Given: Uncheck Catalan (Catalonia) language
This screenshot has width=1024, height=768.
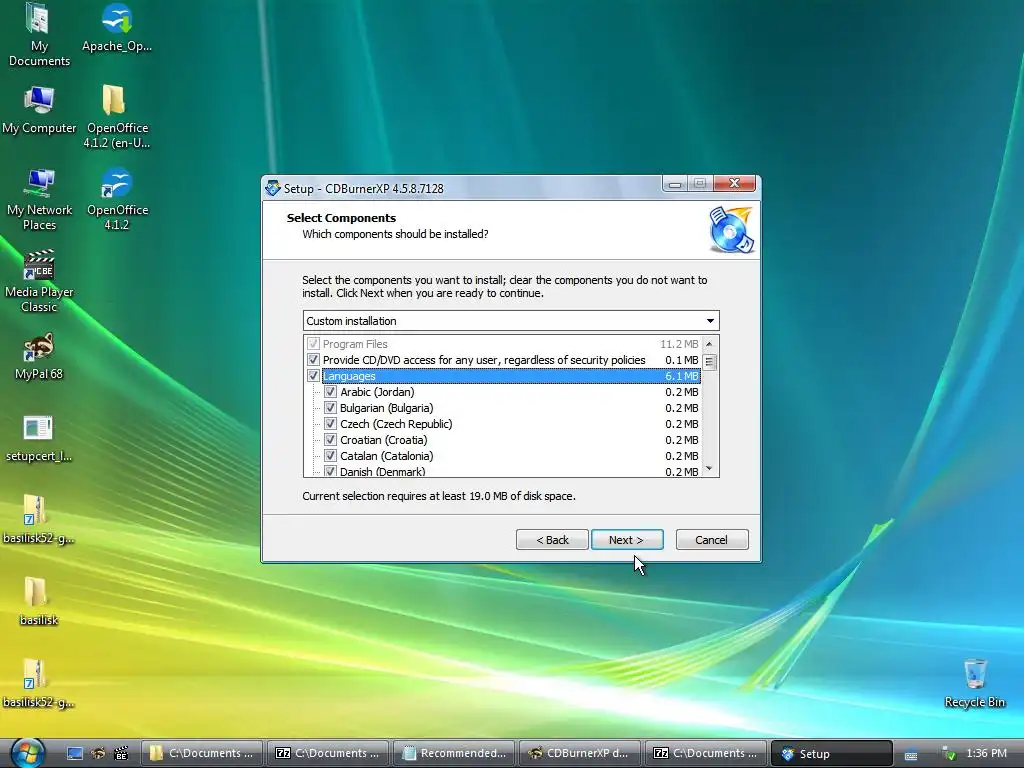Looking at the screenshot, I should click(x=330, y=456).
